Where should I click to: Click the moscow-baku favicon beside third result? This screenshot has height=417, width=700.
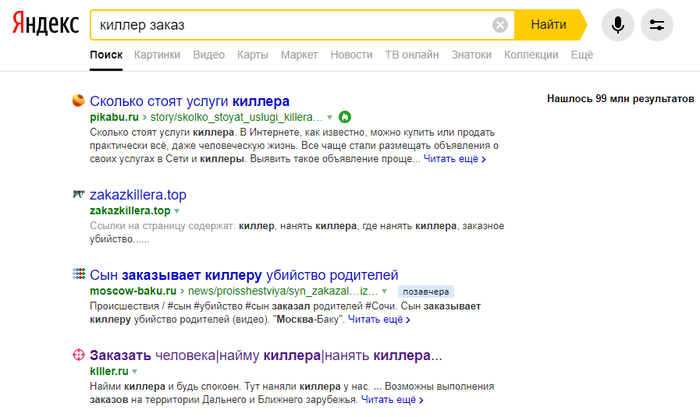pos(78,274)
